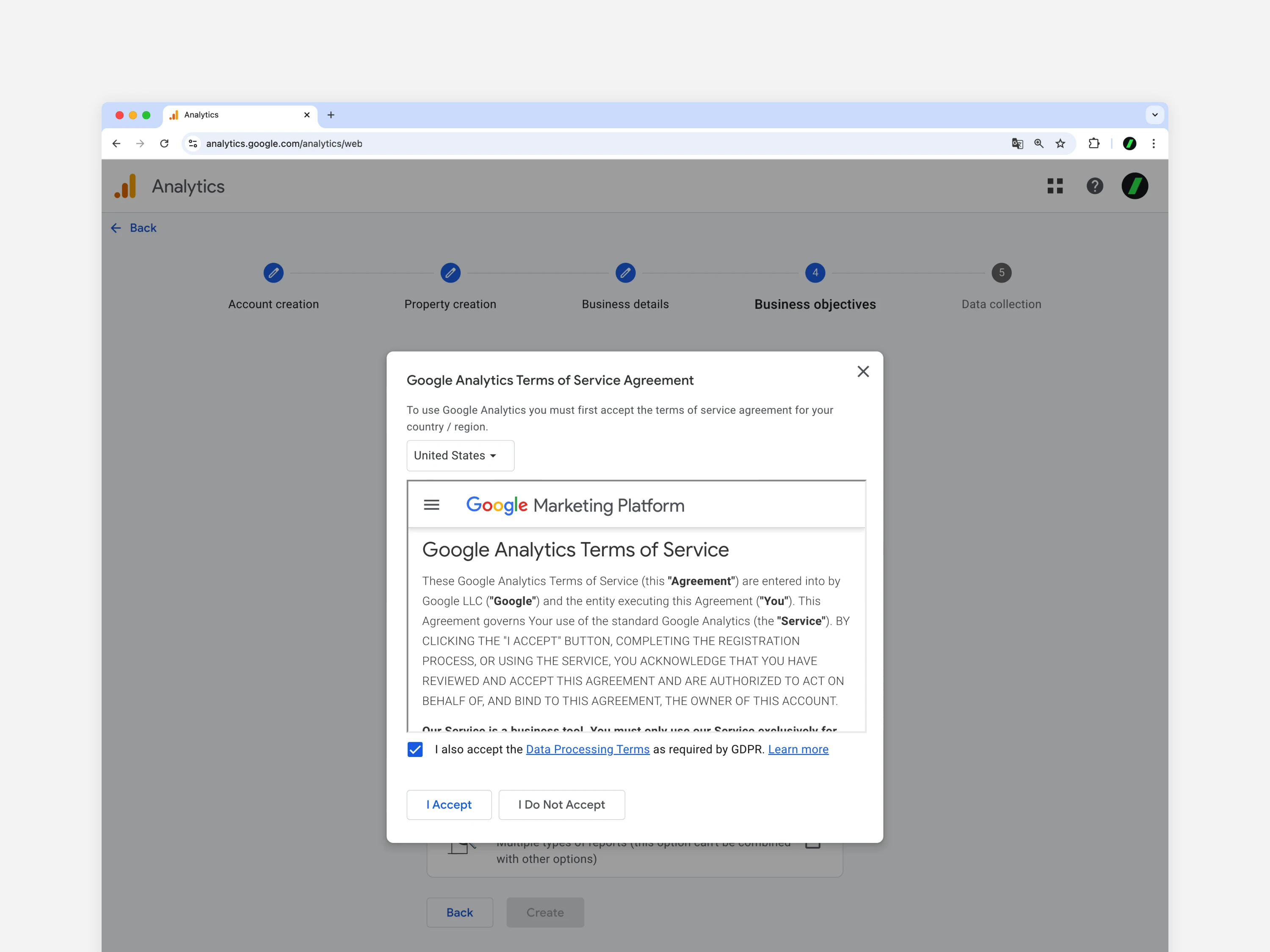Open the Chrome three-dot menu
Screen dimensions: 1270x952
tap(1154, 143)
